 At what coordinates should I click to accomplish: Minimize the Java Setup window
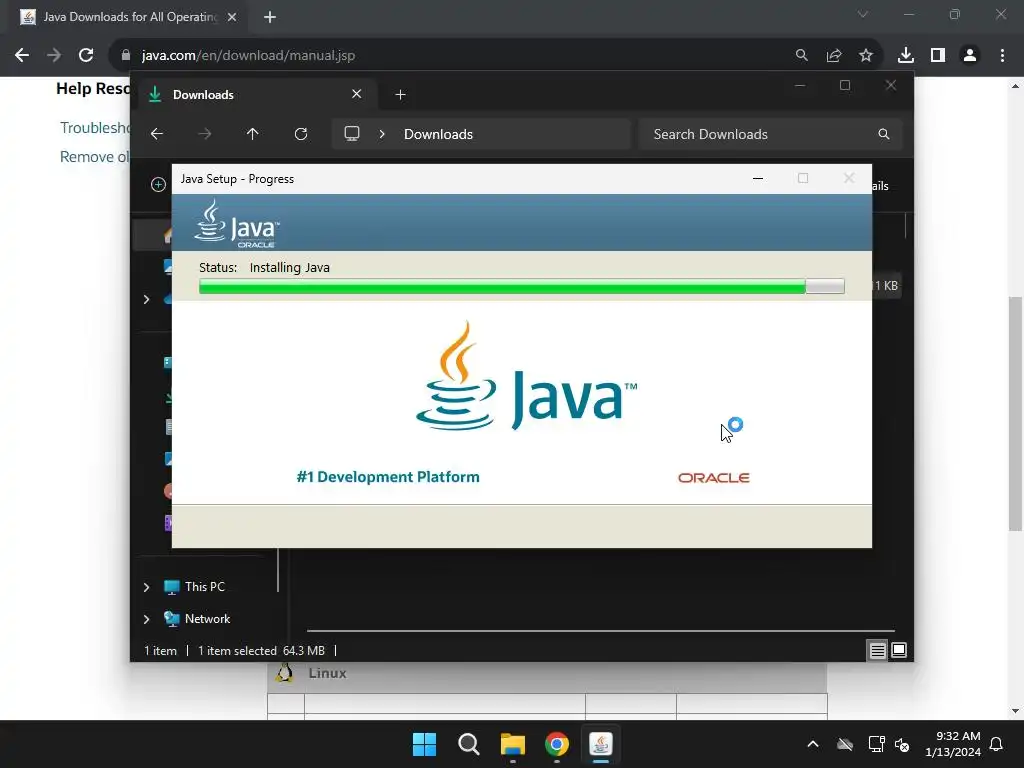758,178
